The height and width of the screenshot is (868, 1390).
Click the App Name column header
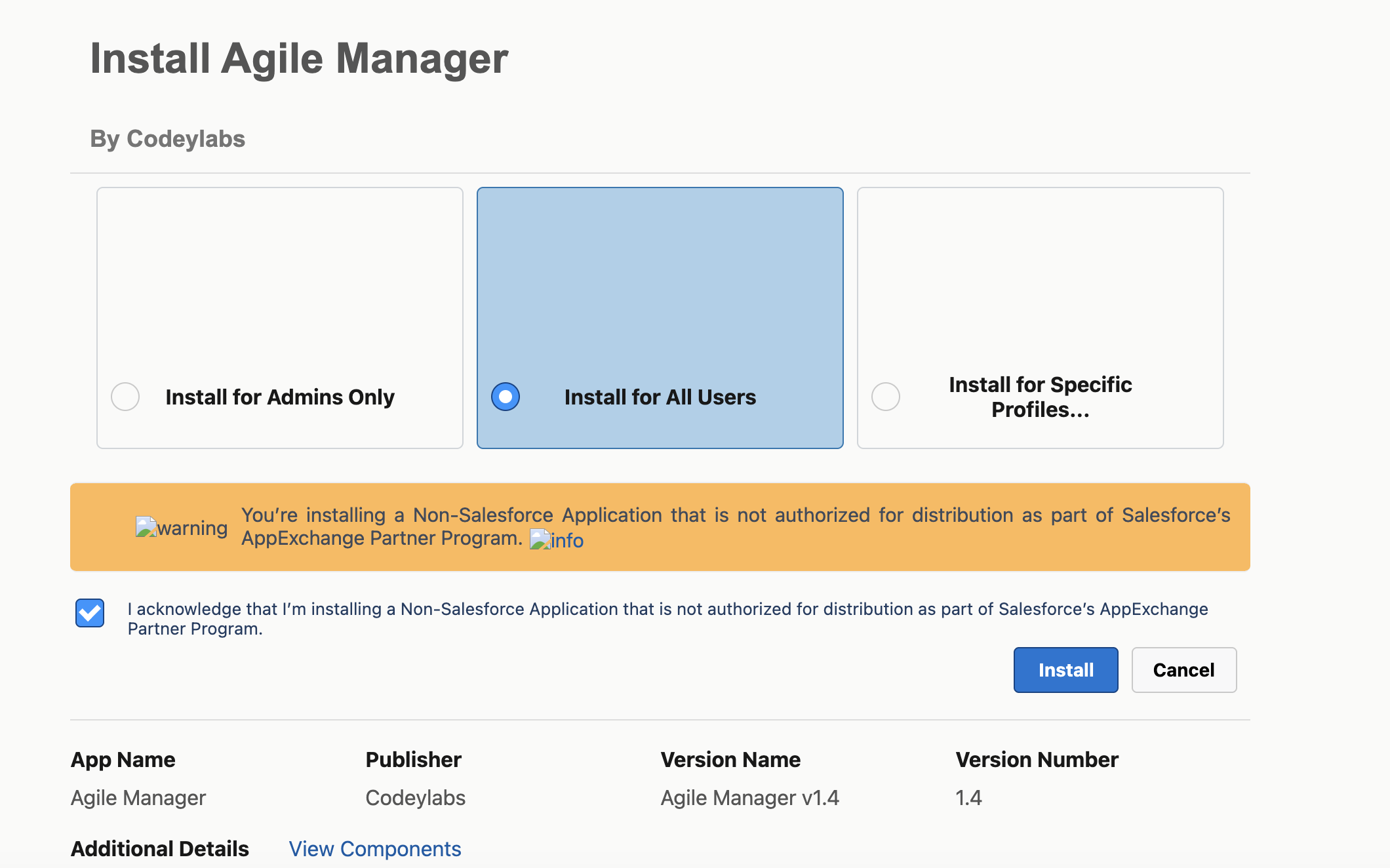(123, 760)
